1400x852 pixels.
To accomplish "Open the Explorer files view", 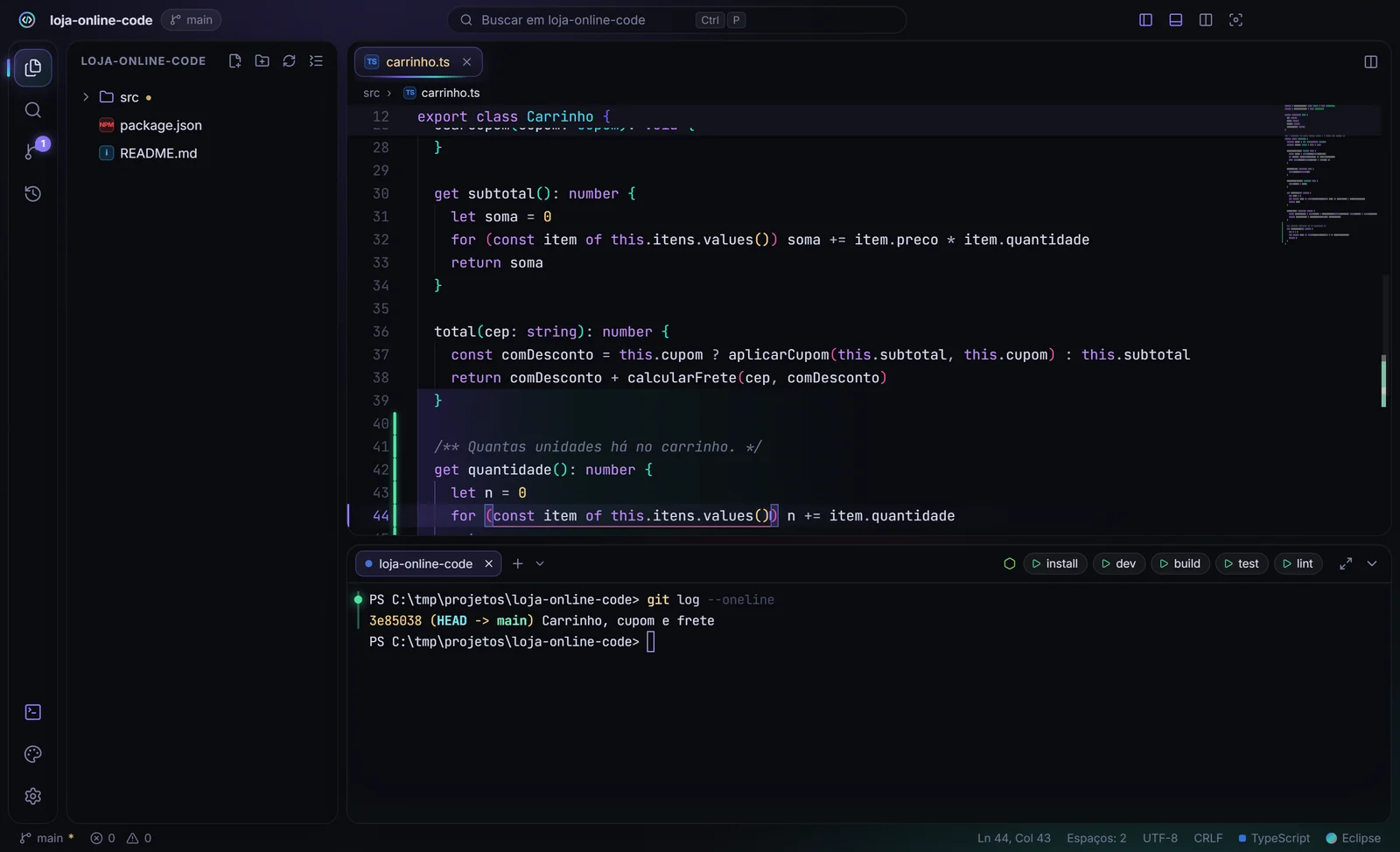I will tap(33, 67).
